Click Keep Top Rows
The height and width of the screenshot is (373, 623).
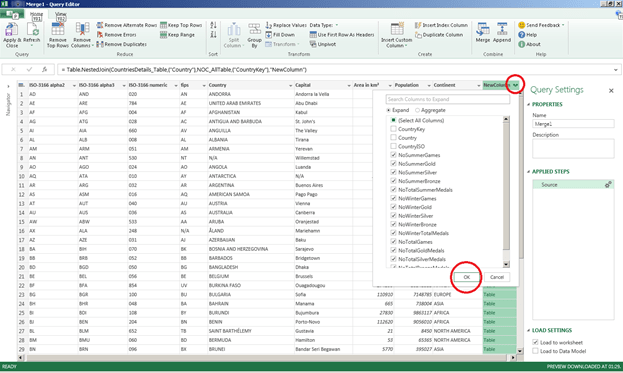click(181, 25)
